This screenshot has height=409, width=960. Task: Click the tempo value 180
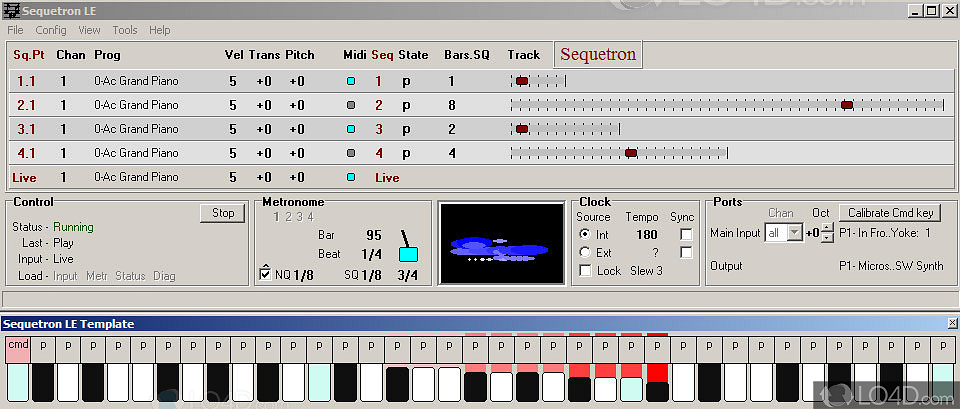[x=647, y=235]
